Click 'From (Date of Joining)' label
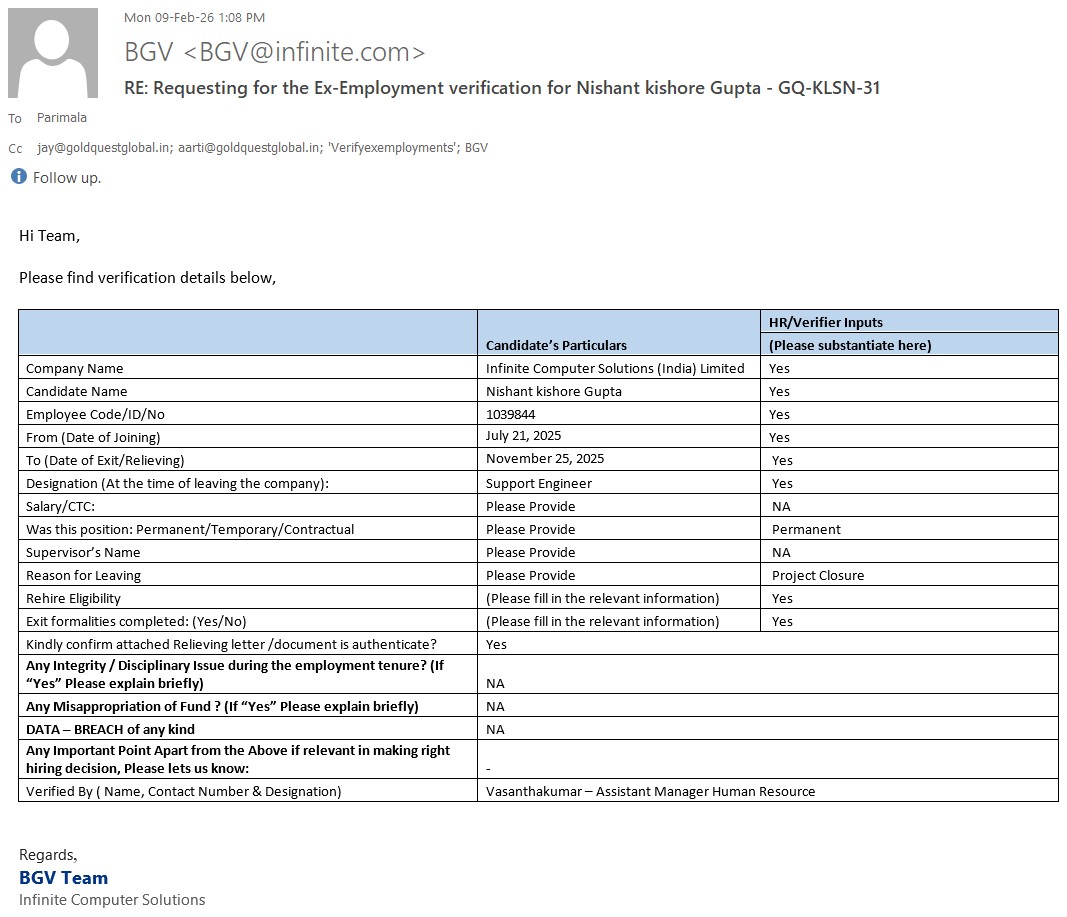Image resolution: width=1067 pixels, height=917 pixels. point(93,437)
